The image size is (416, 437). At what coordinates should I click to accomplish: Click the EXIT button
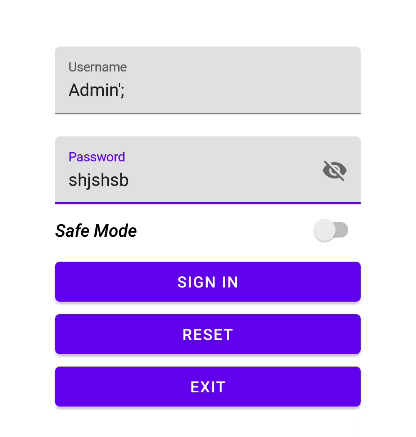(208, 387)
